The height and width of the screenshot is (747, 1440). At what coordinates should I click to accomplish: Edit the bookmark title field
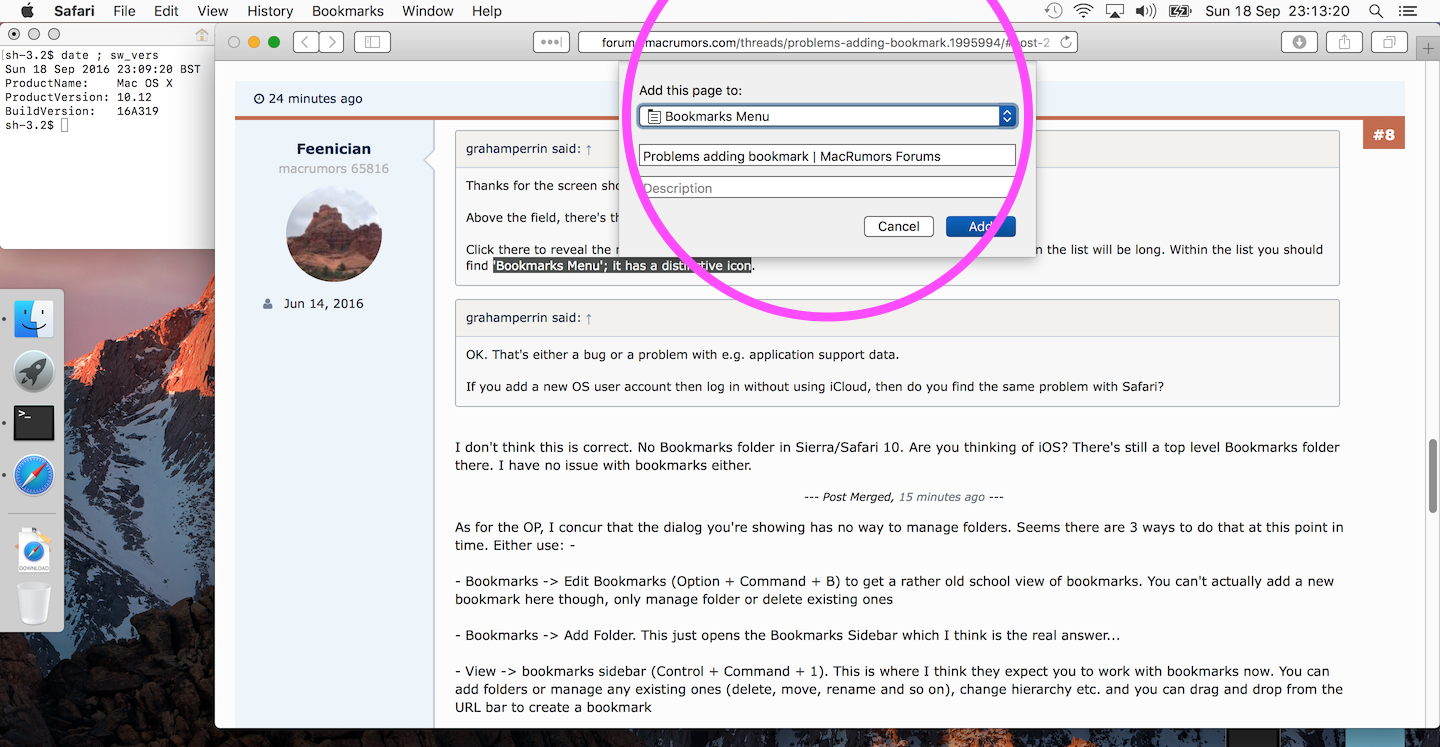(828, 156)
